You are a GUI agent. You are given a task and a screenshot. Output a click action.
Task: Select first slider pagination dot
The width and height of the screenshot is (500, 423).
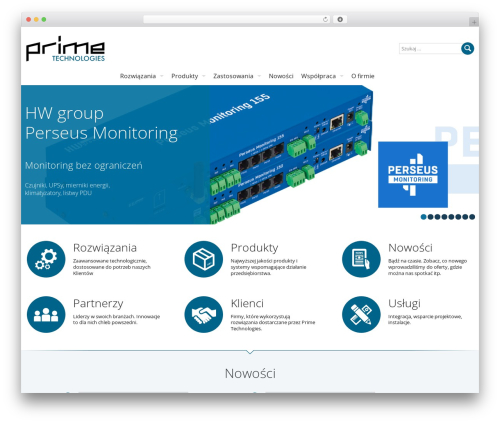(423, 217)
